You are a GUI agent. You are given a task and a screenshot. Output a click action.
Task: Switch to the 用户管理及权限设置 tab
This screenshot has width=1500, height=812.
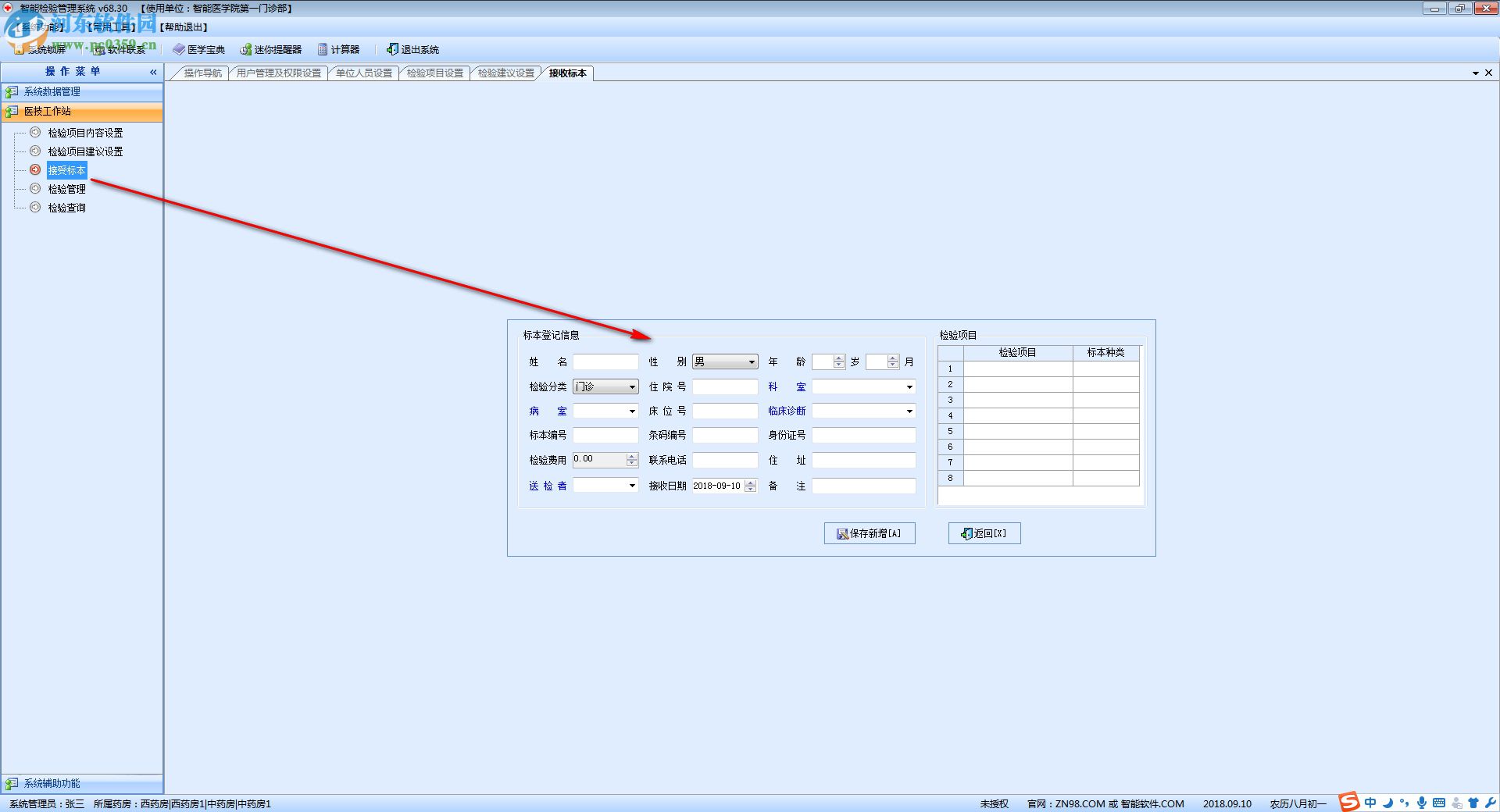(x=278, y=73)
